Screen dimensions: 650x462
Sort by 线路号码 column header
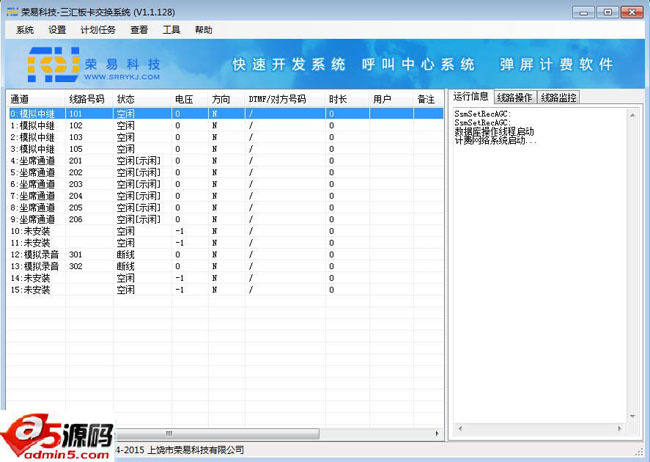tap(89, 99)
